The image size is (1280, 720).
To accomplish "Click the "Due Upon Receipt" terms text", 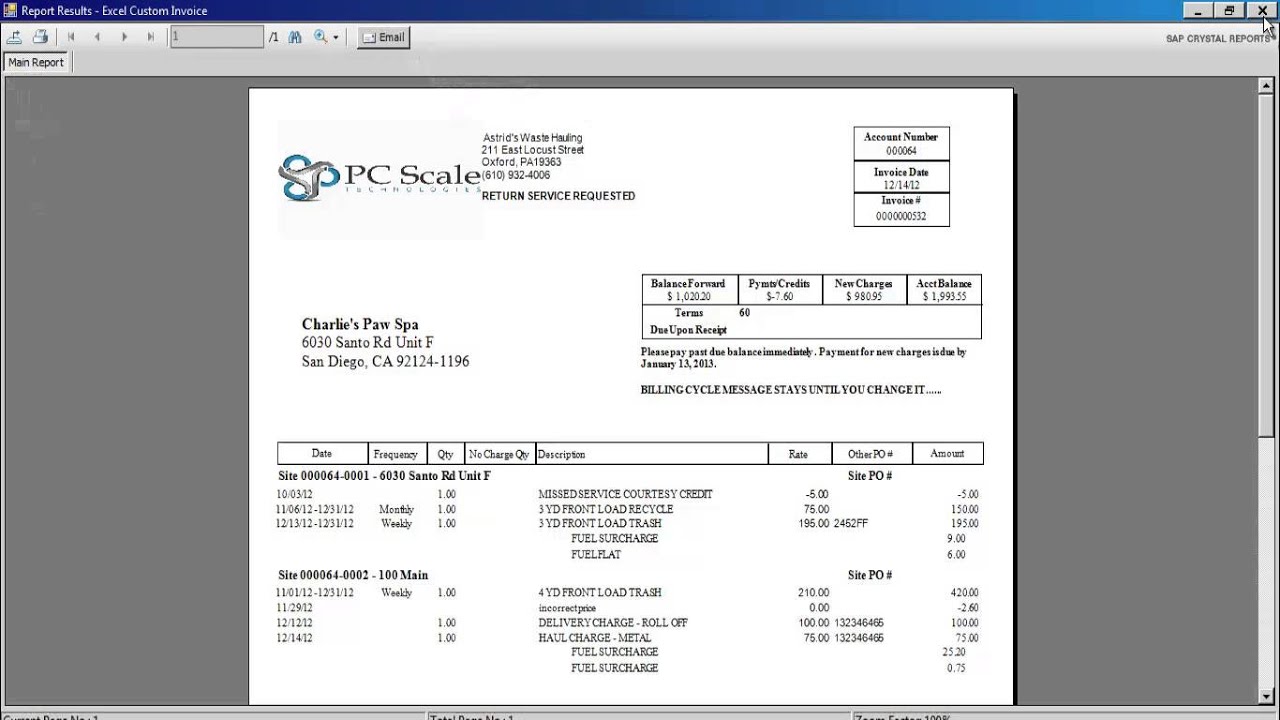I will (688, 330).
